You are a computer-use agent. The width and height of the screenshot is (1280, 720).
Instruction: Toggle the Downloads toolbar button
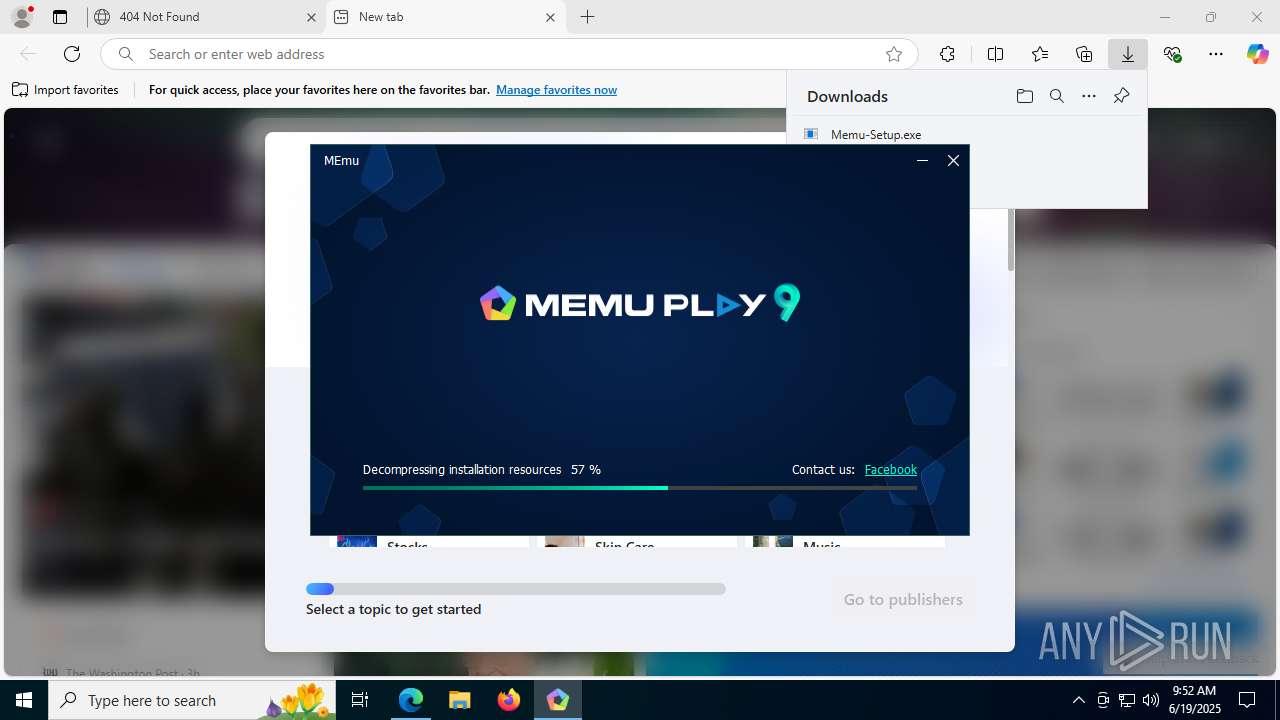1128,54
